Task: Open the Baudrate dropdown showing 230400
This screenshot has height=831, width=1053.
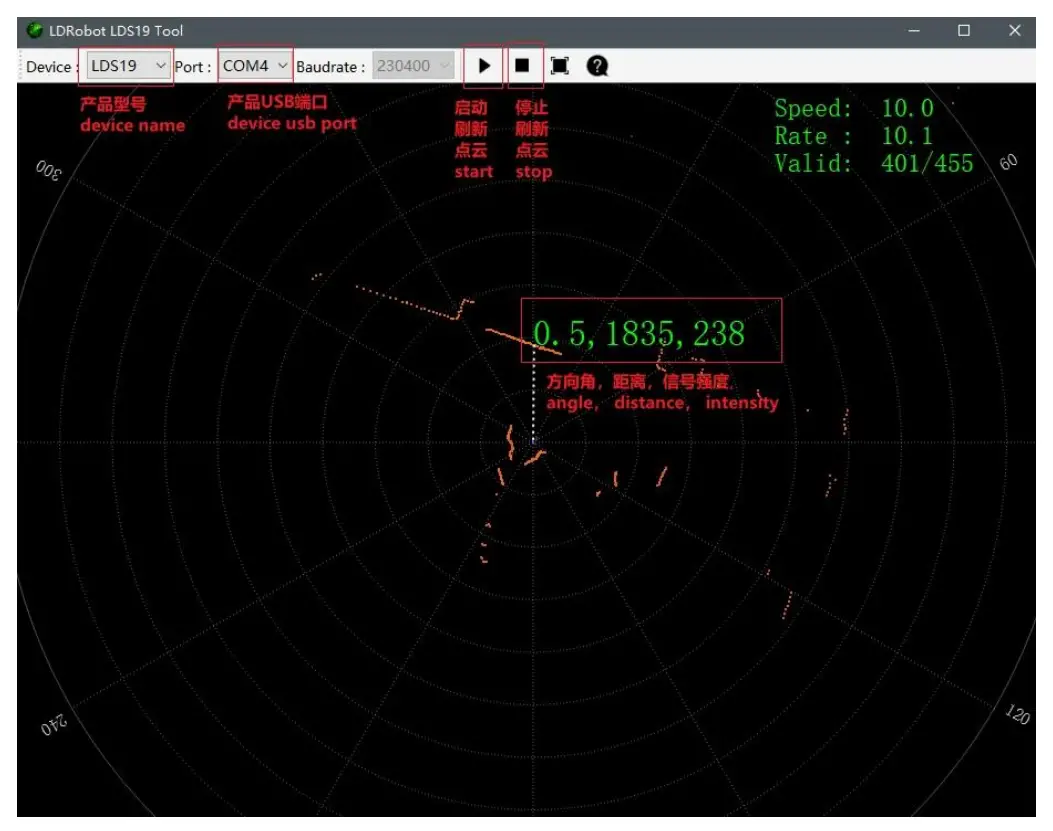Action: [415, 66]
